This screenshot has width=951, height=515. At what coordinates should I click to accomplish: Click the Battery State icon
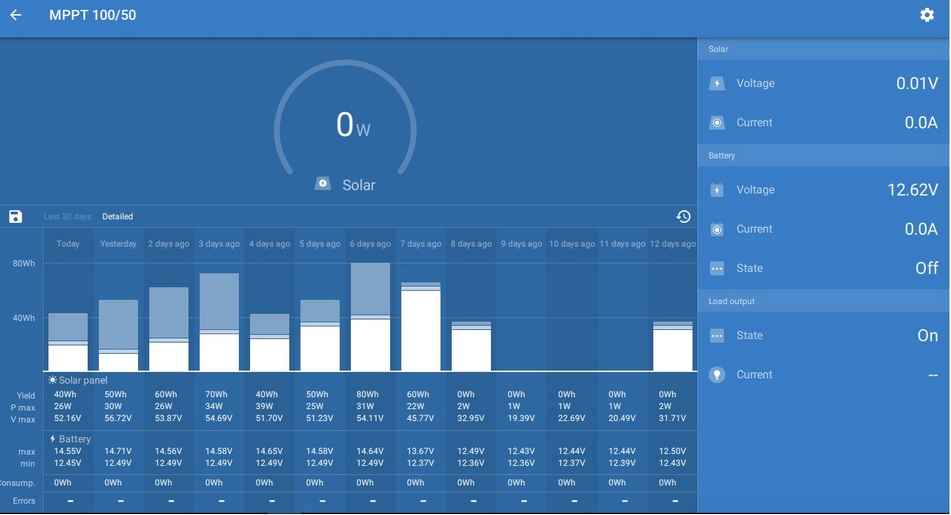point(717,268)
